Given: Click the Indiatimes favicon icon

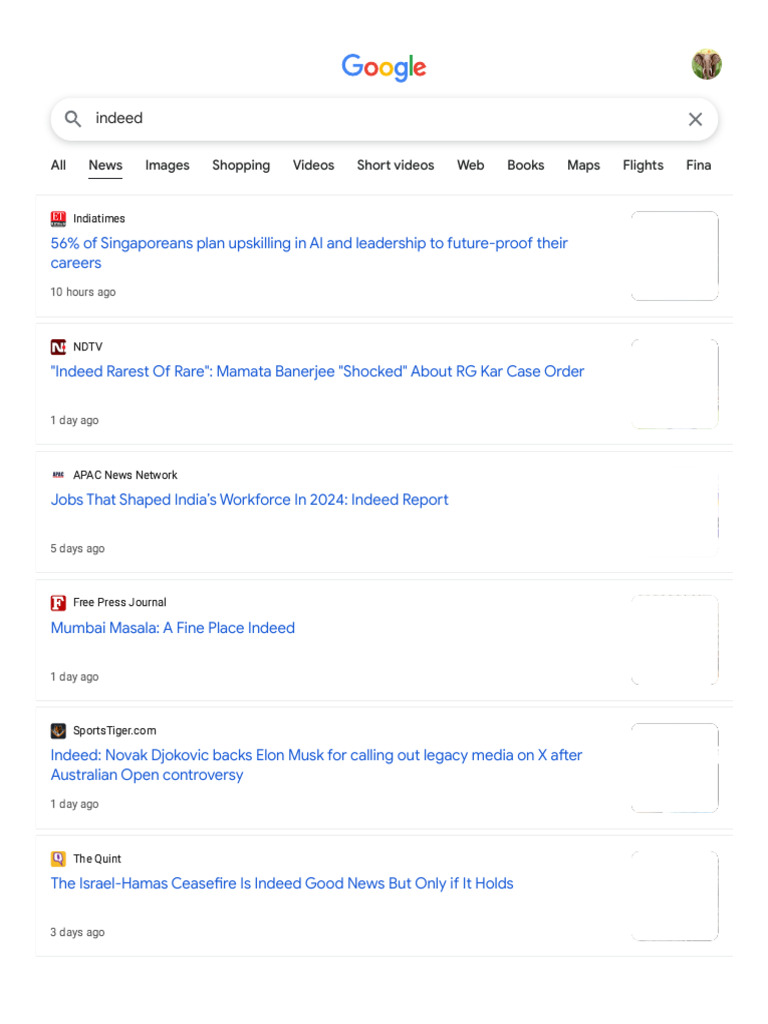Looking at the screenshot, I should [x=58, y=219].
